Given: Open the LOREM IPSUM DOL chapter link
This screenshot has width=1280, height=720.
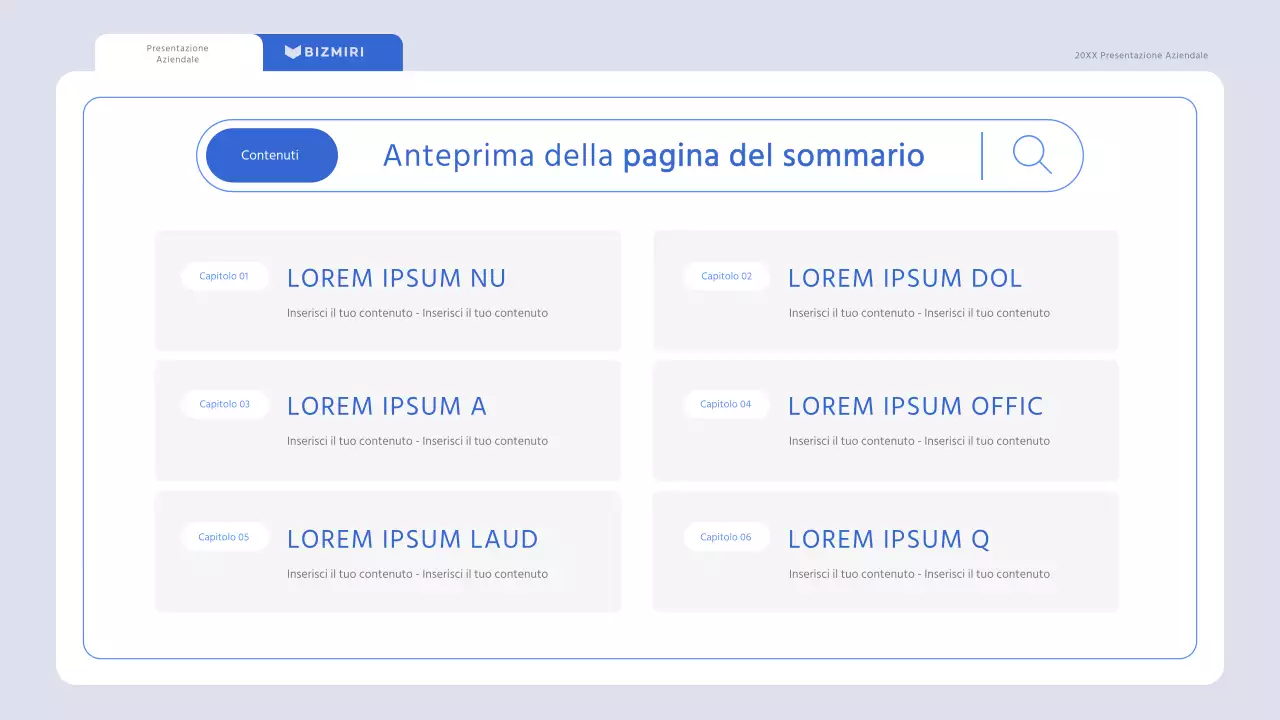Looking at the screenshot, I should [x=904, y=278].
